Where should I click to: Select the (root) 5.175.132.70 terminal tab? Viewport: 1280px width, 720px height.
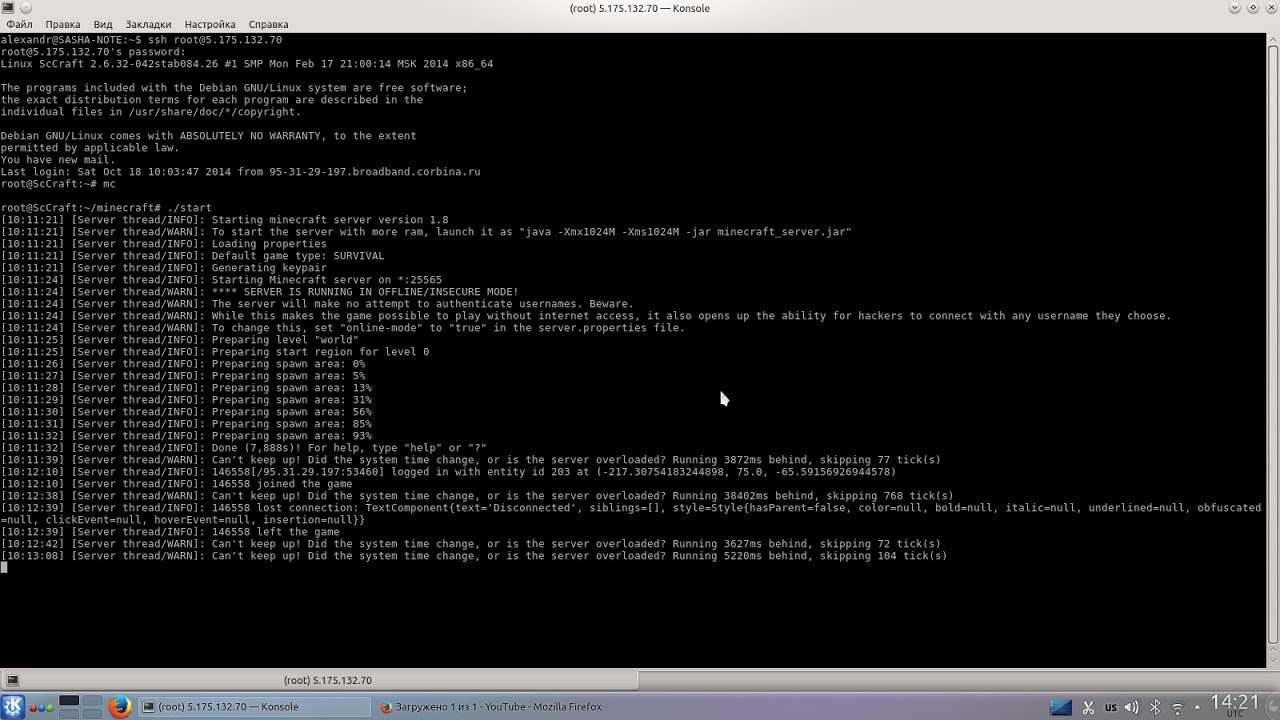click(x=319, y=680)
